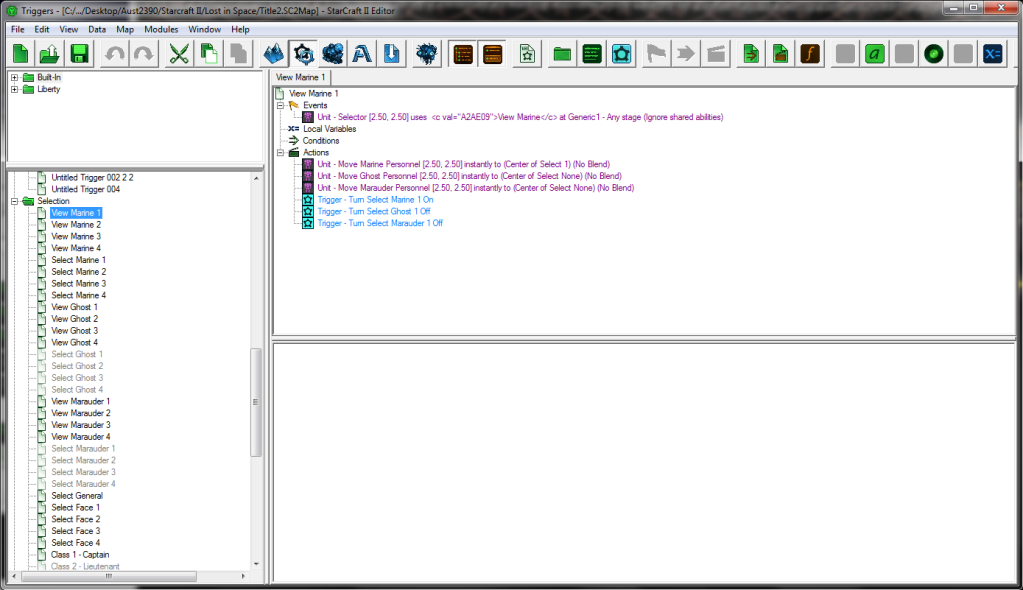Toggle the first orange list panel button

click(463, 54)
